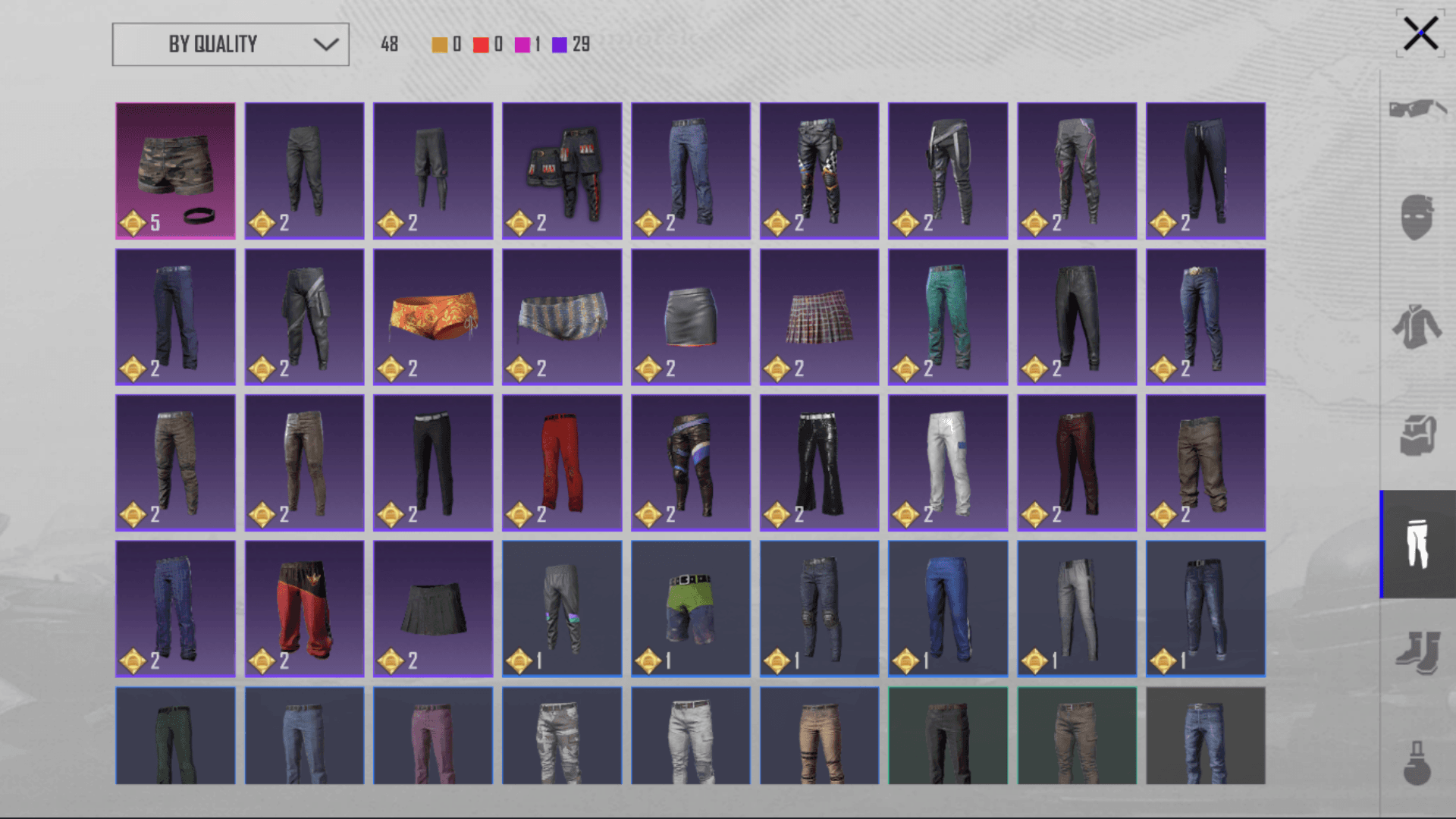The width and height of the screenshot is (1456, 819).
Task: Select the camo shorts item worth 5
Action: point(175,171)
